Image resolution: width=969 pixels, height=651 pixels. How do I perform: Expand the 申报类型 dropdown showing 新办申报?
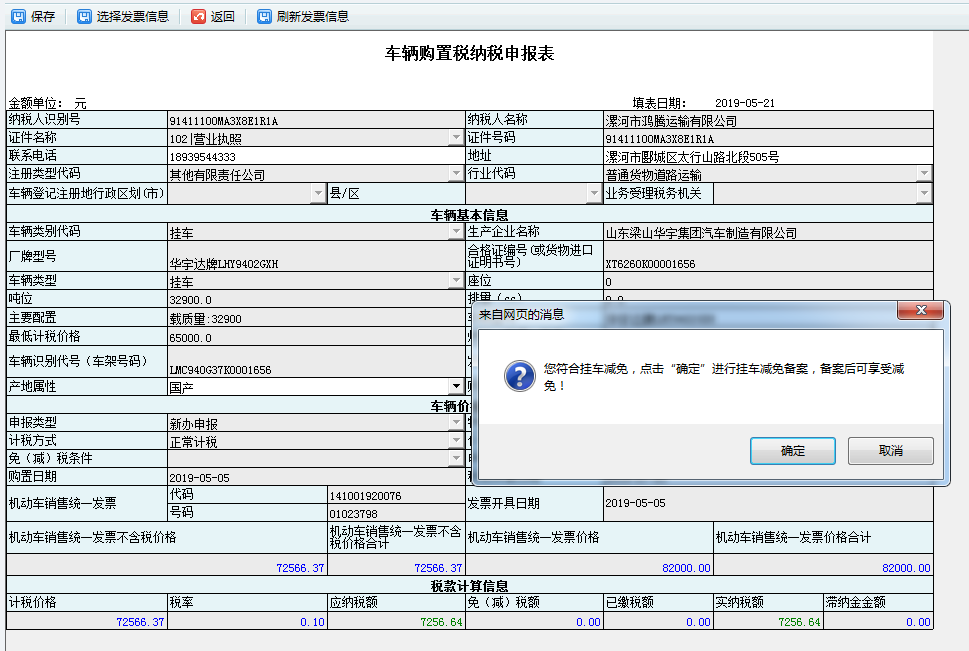455,423
